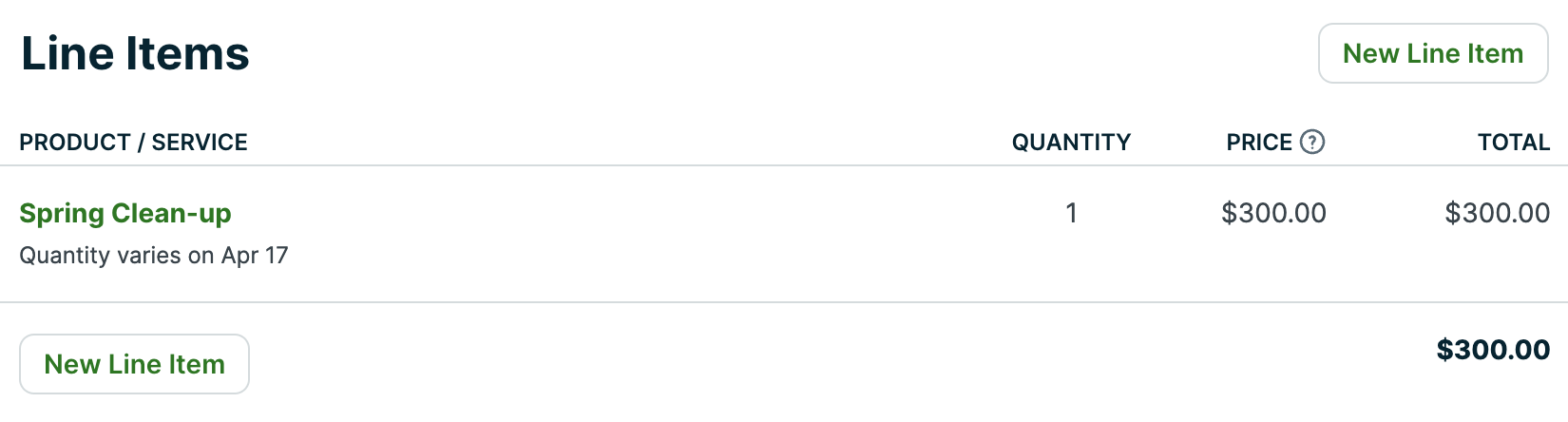Click New Line Item button beside heading
Screen dimensions: 1568x422
(x=1432, y=54)
